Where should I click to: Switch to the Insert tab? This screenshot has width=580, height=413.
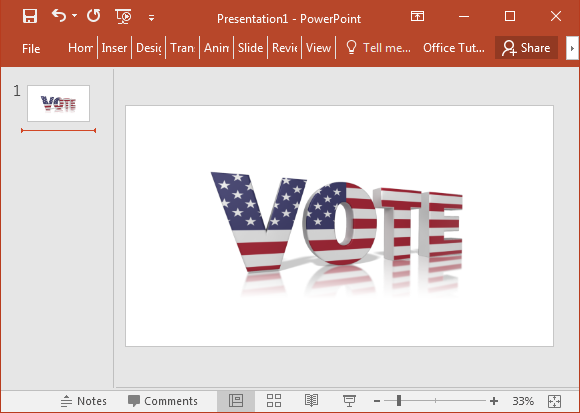(114, 48)
